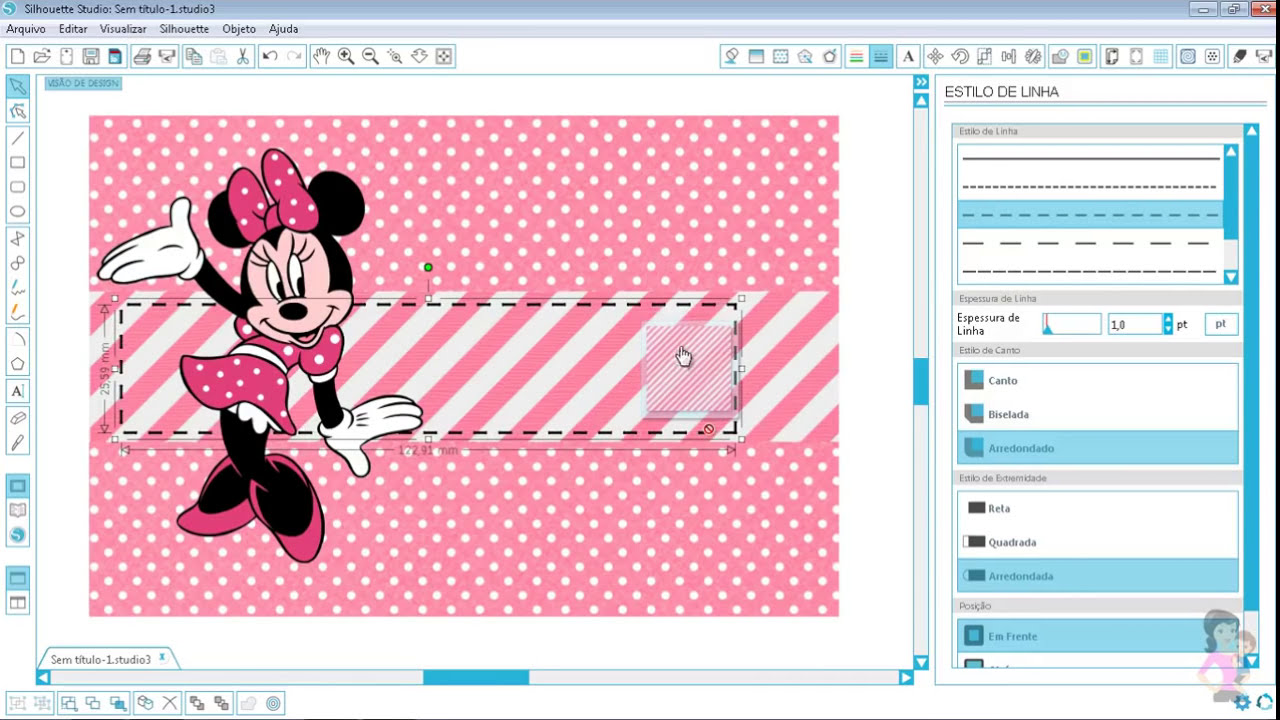Open the Editar menu

(x=73, y=29)
